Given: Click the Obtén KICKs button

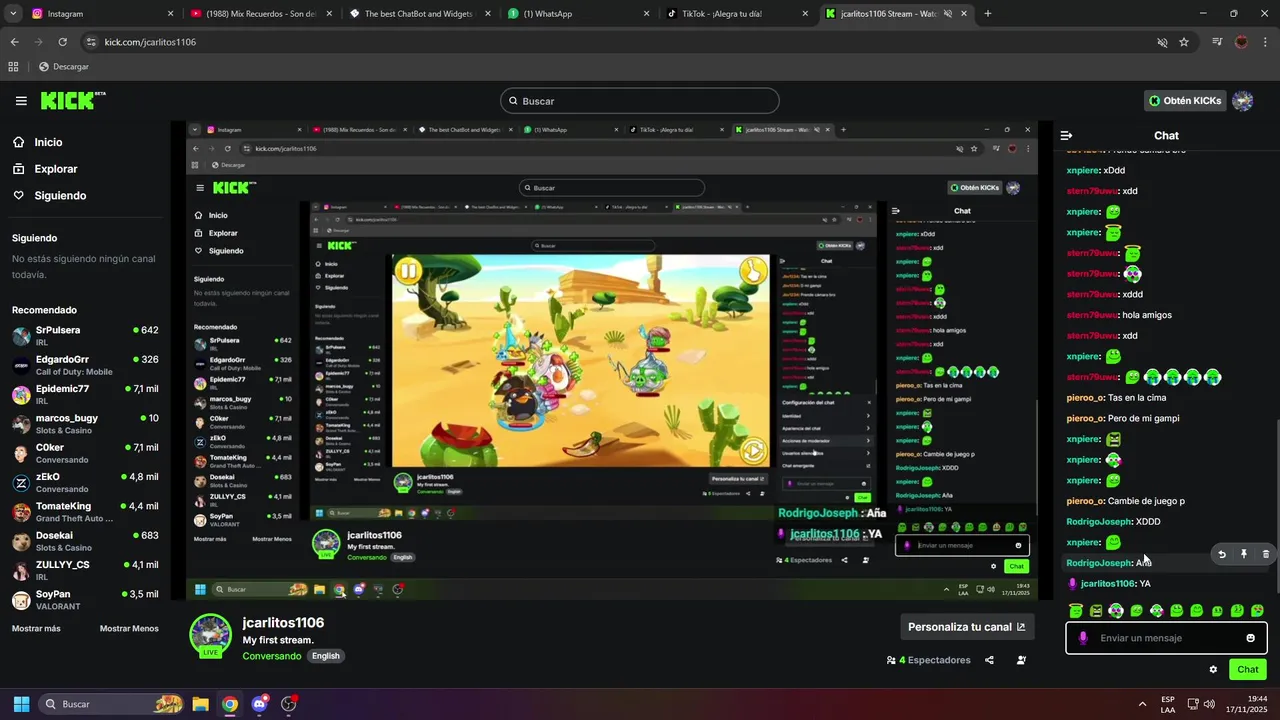Looking at the screenshot, I should [x=1185, y=101].
